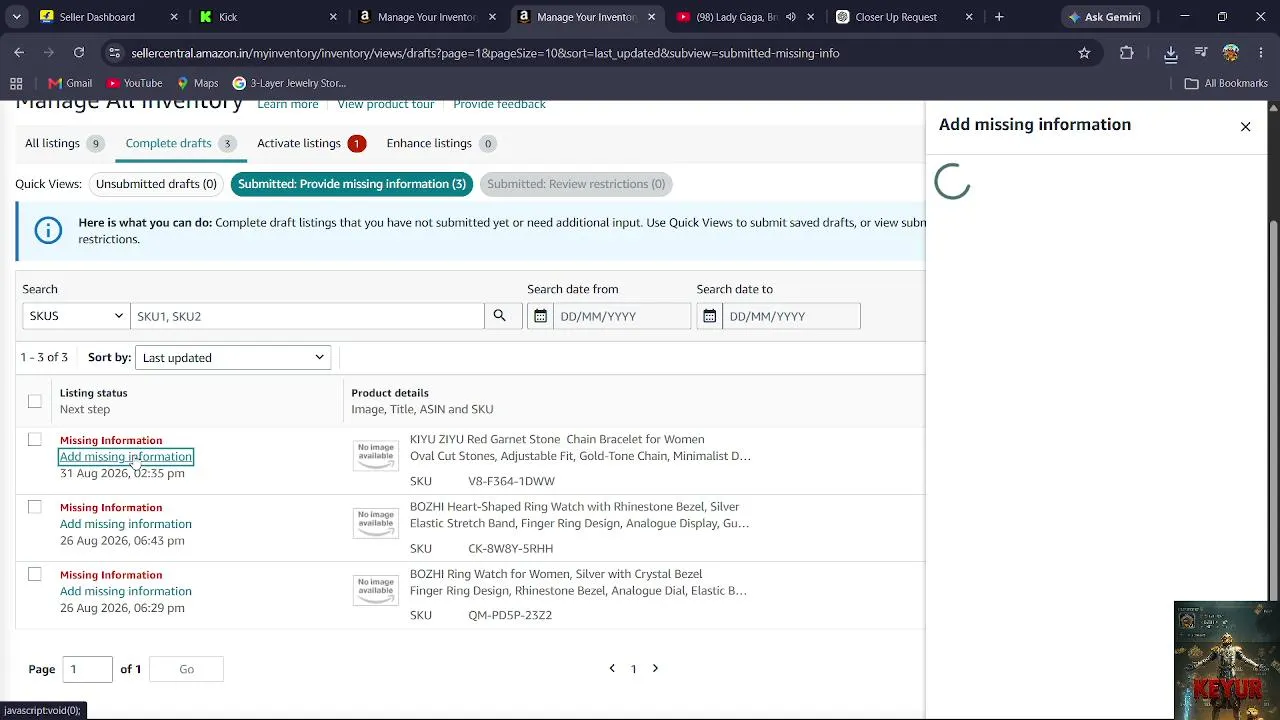
Task: Switch to the Activate listings tab
Action: pyautogui.click(x=311, y=143)
